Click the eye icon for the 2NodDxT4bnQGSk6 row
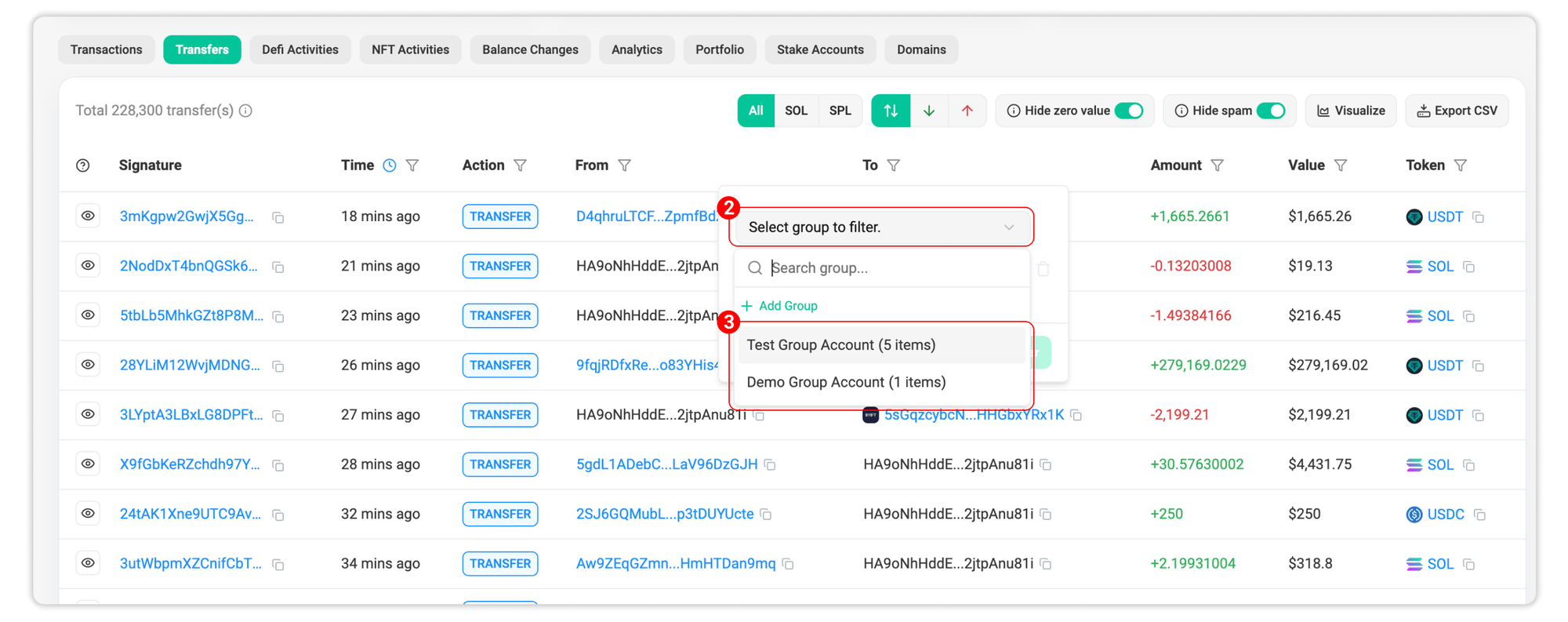 pyautogui.click(x=88, y=266)
